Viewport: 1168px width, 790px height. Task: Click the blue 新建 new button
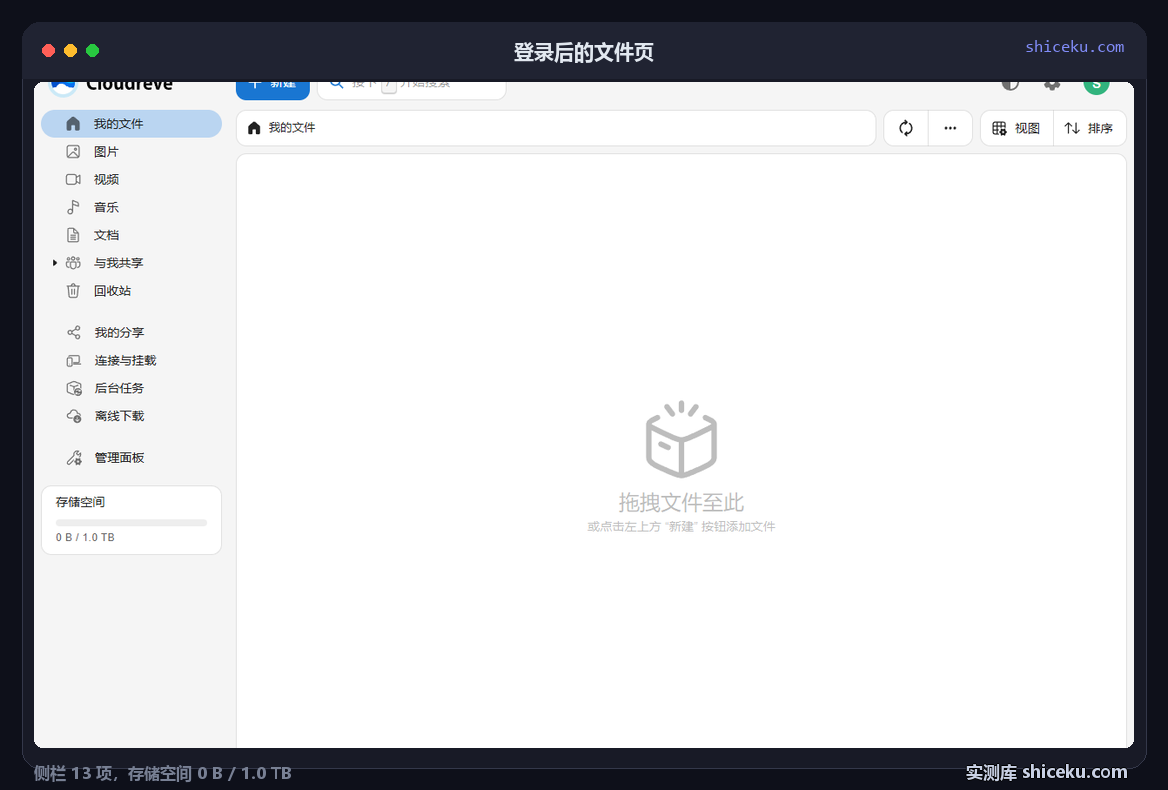click(273, 89)
